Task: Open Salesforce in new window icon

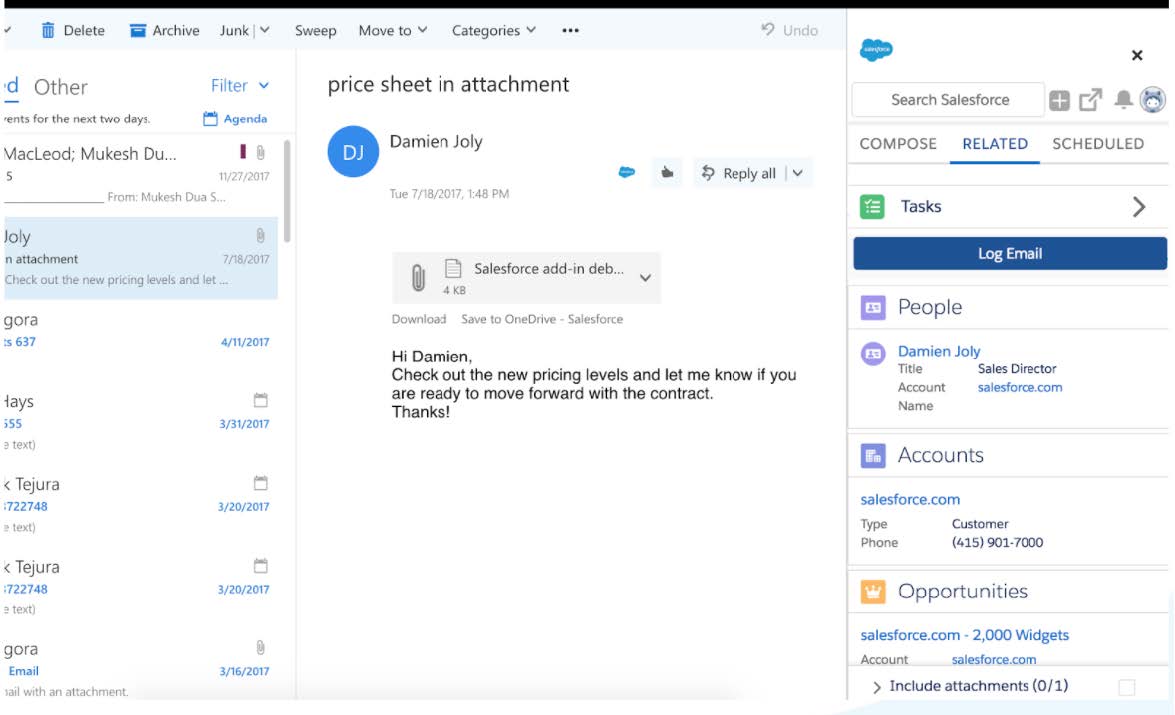Action: point(1090,100)
